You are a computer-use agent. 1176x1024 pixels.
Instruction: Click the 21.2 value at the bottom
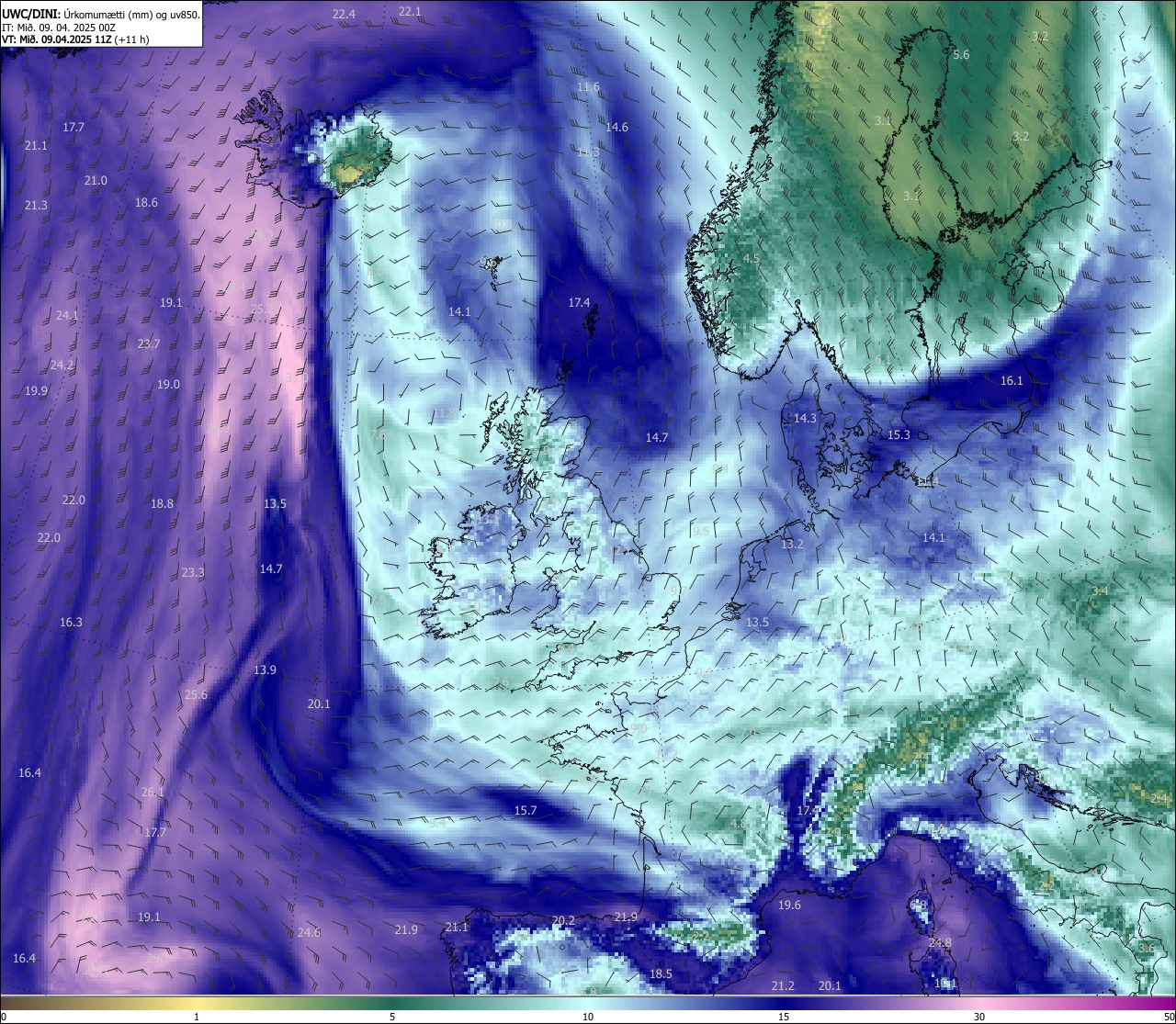click(783, 986)
